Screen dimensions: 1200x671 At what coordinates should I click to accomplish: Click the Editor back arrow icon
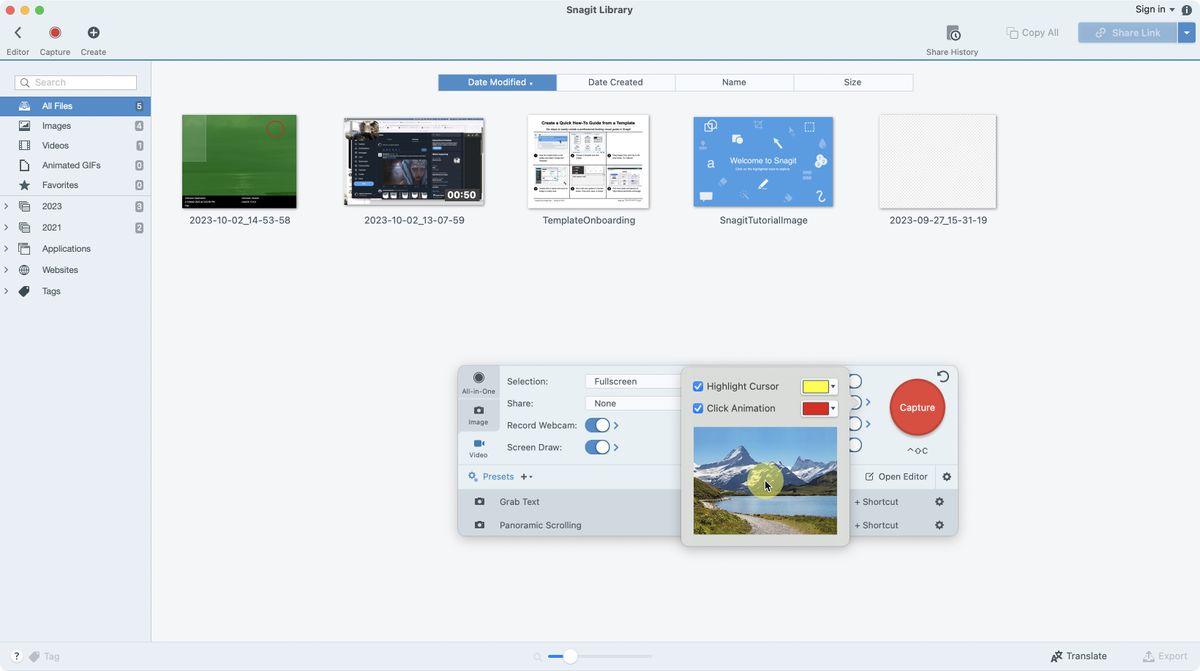tap(17, 31)
